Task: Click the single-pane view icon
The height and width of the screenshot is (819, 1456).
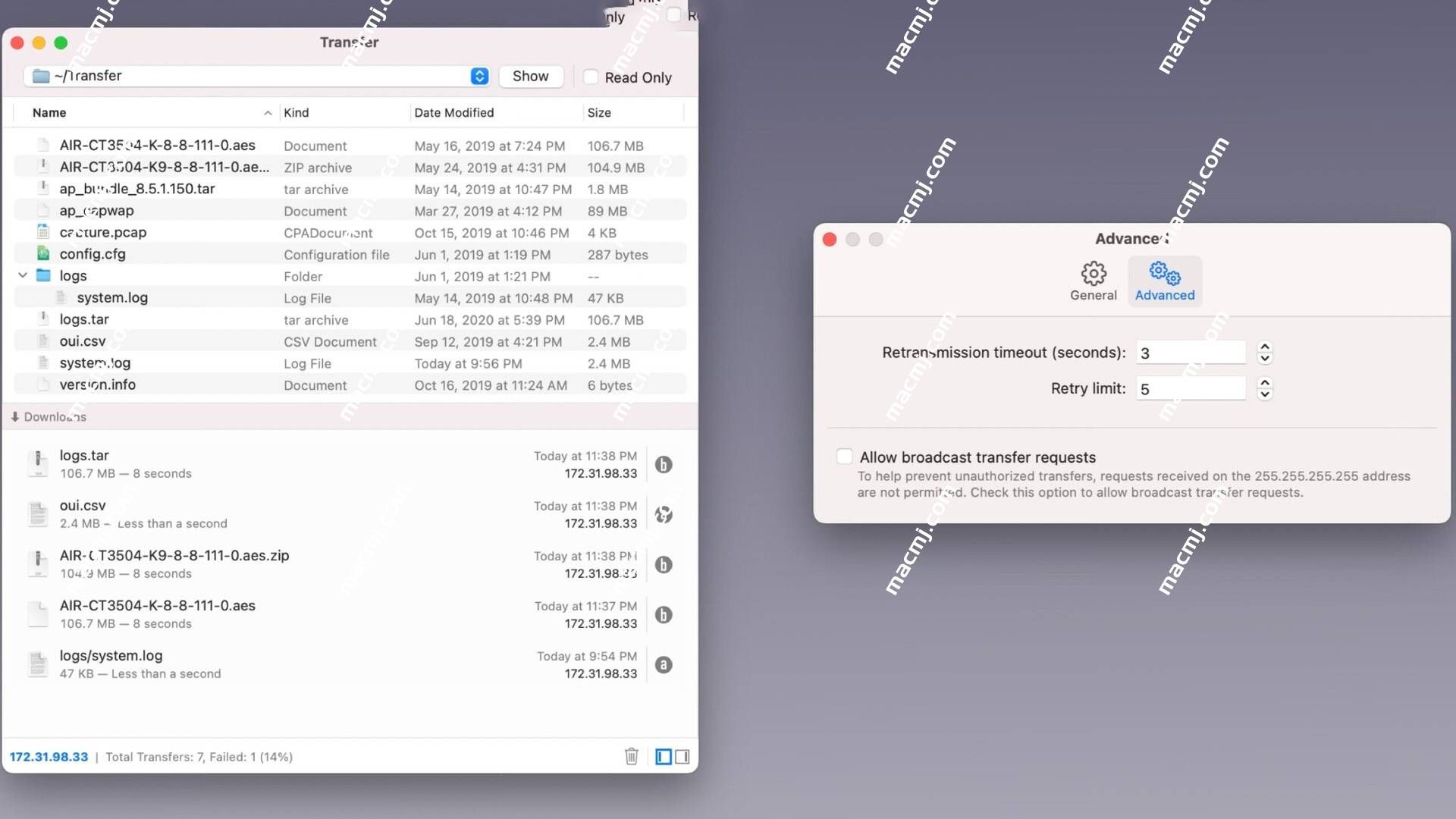Action: 663,755
